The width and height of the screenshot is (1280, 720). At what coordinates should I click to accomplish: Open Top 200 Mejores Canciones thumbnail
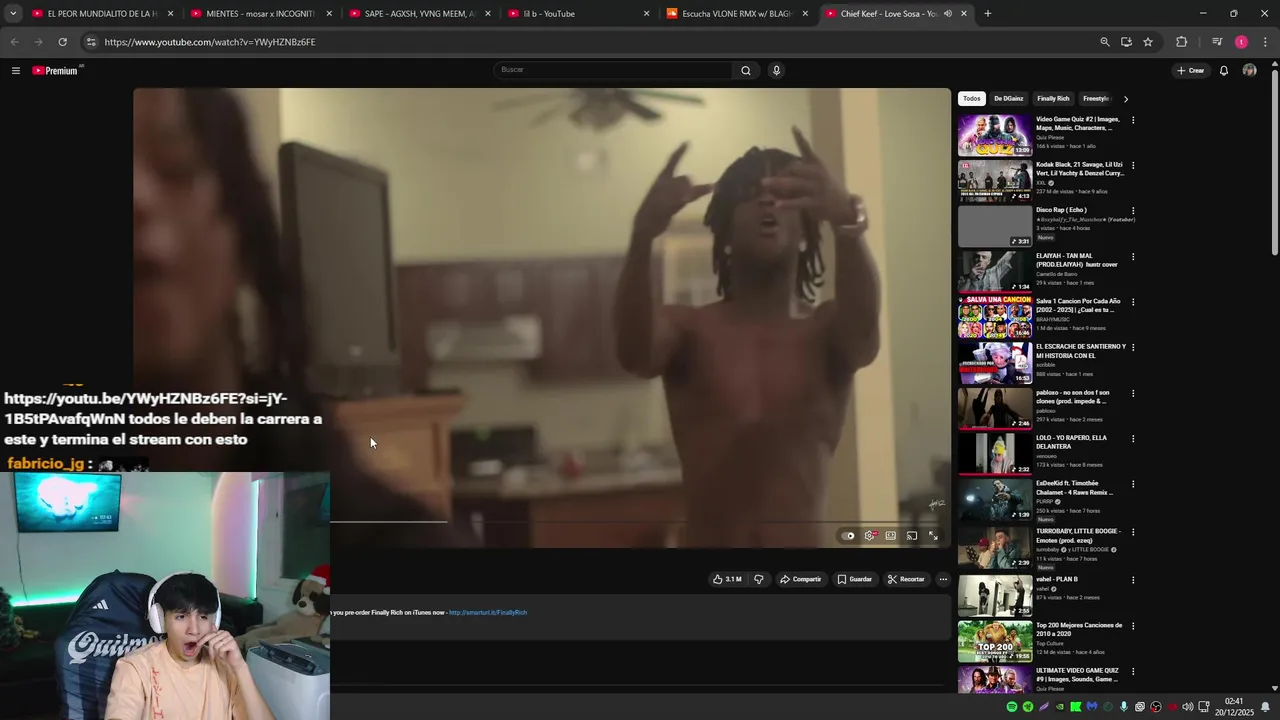click(x=995, y=642)
